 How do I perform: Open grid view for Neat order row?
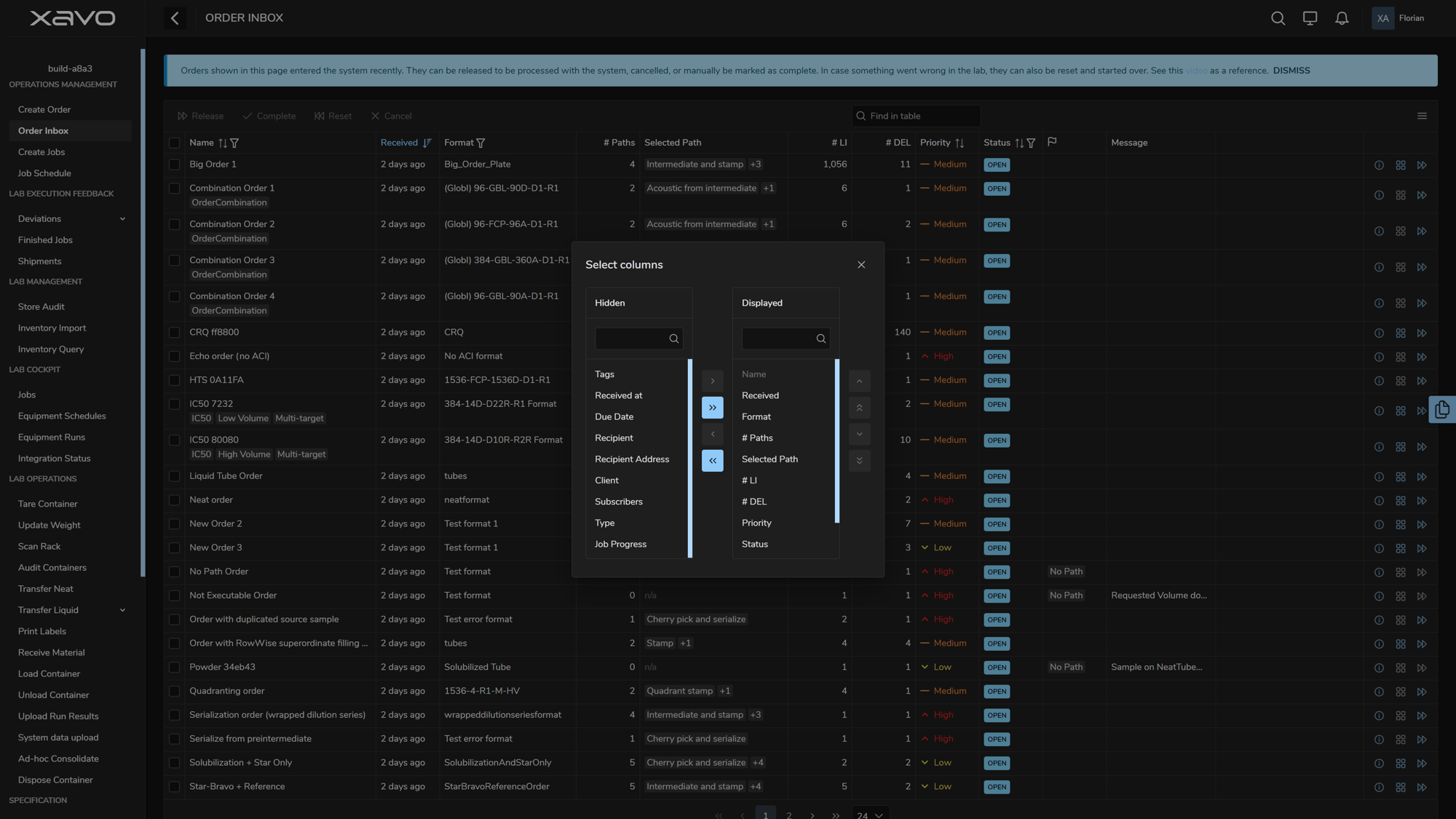pyautogui.click(x=1401, y=501)
